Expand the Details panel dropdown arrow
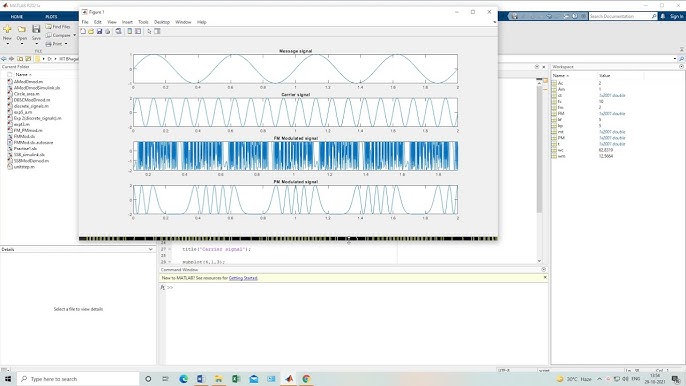 [150, 249]
